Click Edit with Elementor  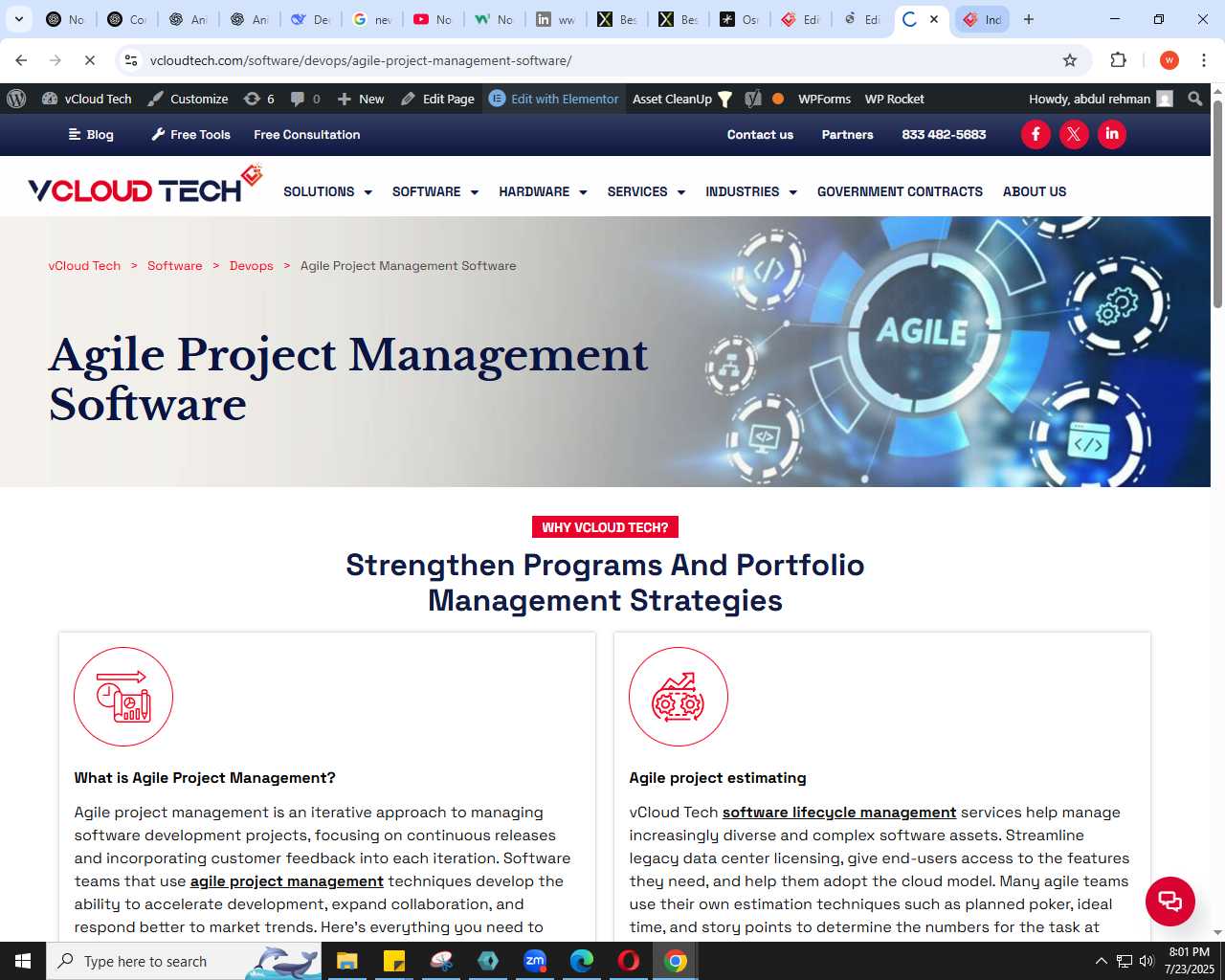coord(553,99)
